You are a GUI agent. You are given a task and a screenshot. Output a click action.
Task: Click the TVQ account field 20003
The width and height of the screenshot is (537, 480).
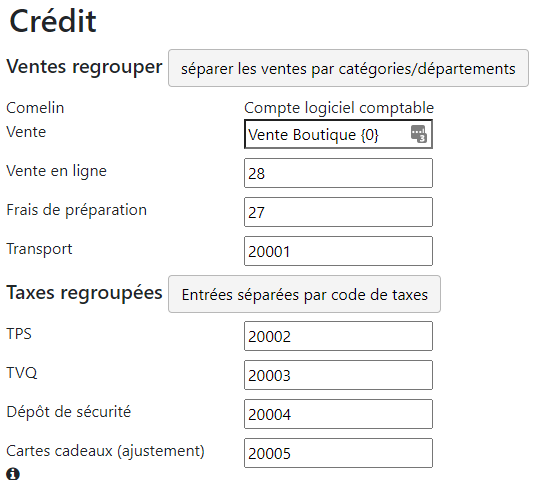click(x=338, y=375)
